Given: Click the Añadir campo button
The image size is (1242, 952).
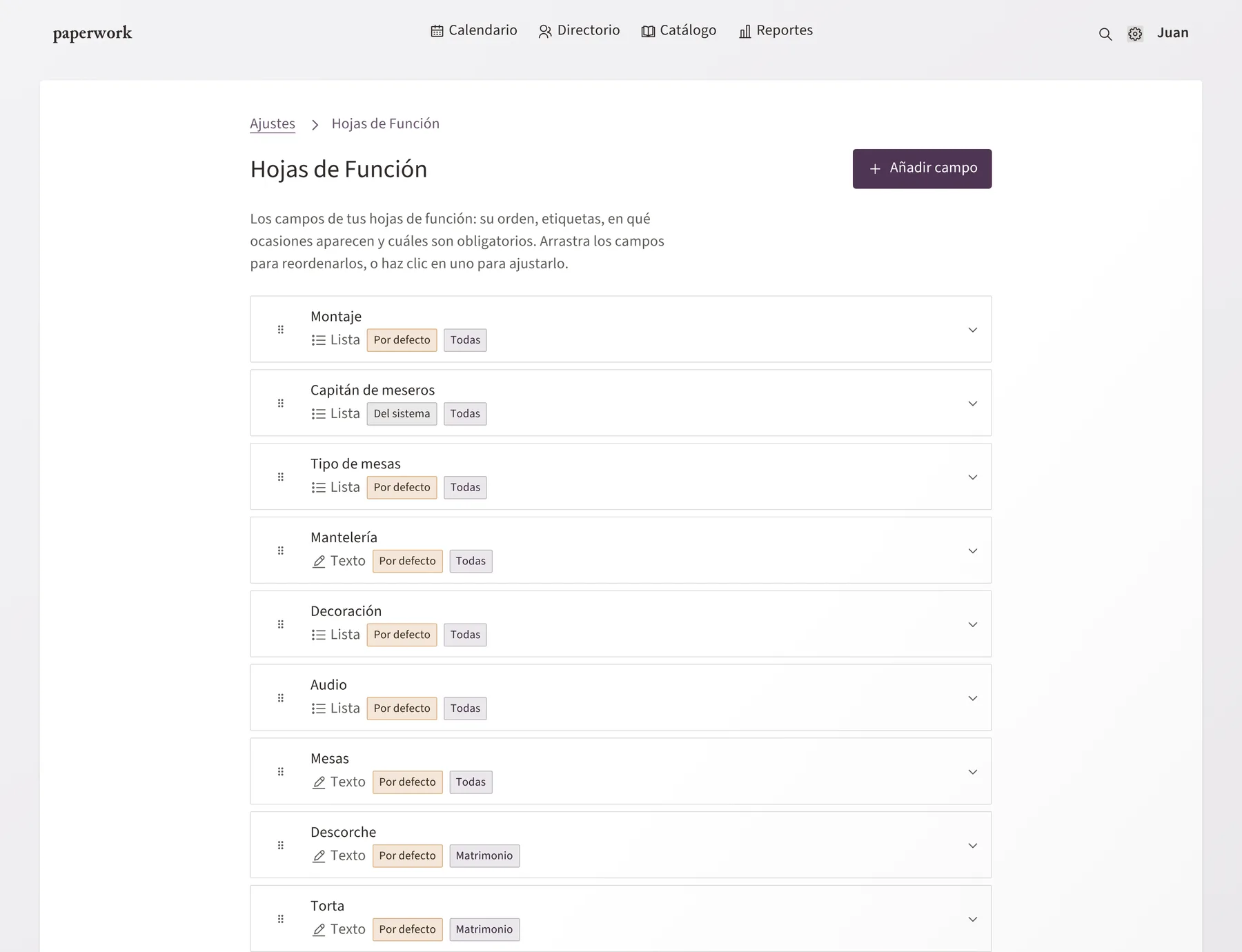Looking at the screenshot, I should click(922, 168).
